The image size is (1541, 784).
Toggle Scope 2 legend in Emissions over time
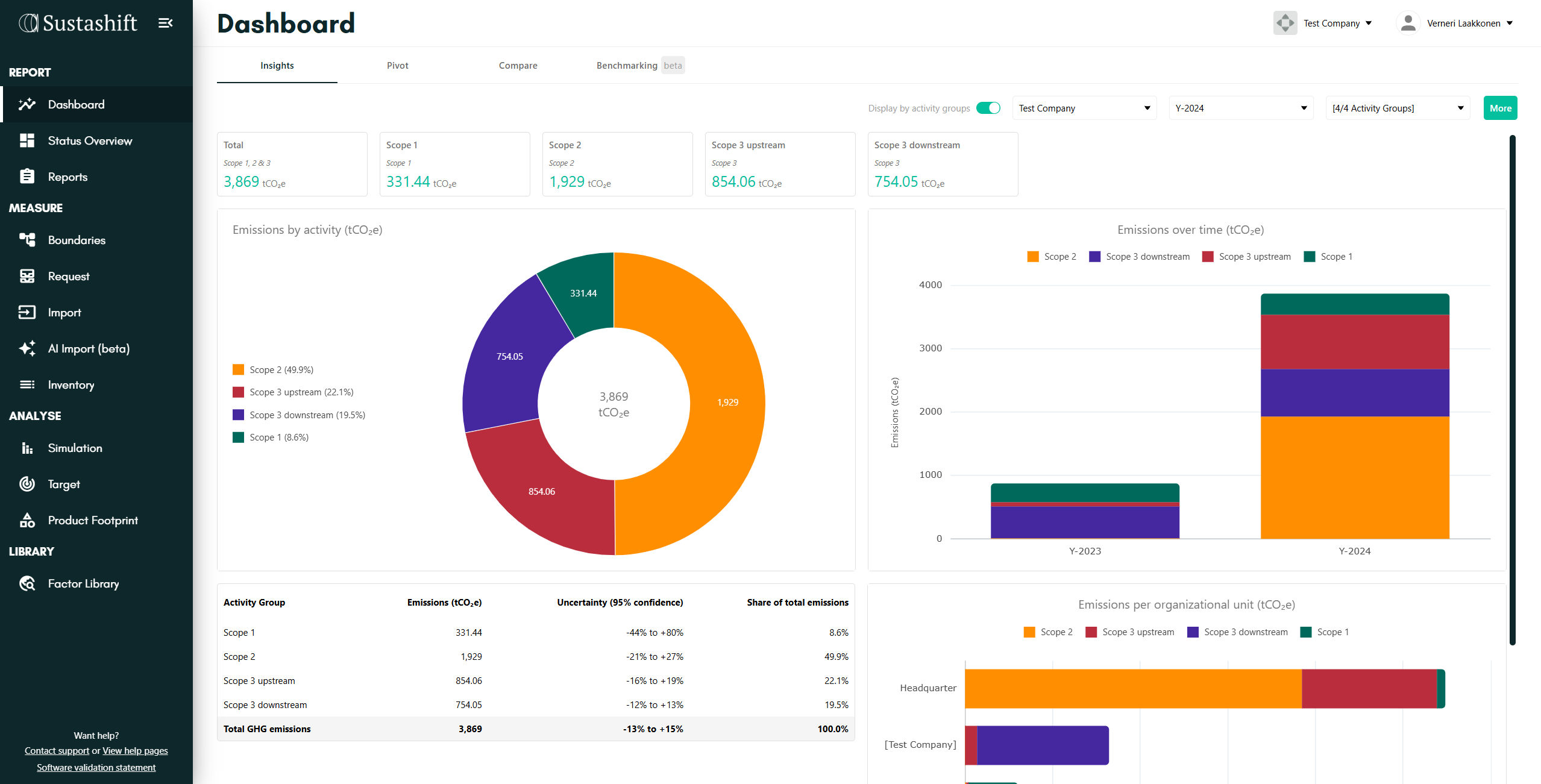1052,257
